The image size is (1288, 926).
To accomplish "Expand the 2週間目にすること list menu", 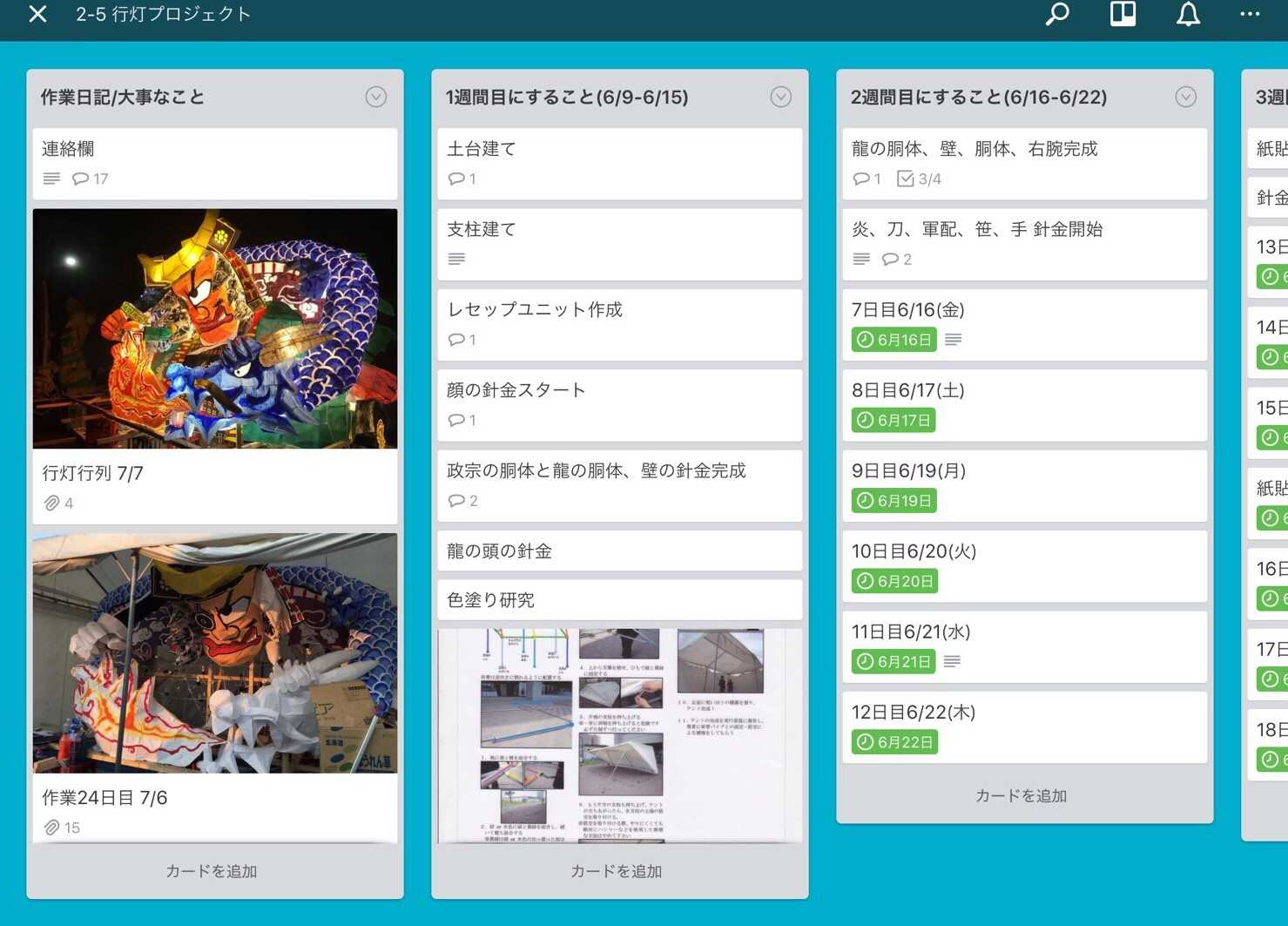I will tap(1186, 97).
